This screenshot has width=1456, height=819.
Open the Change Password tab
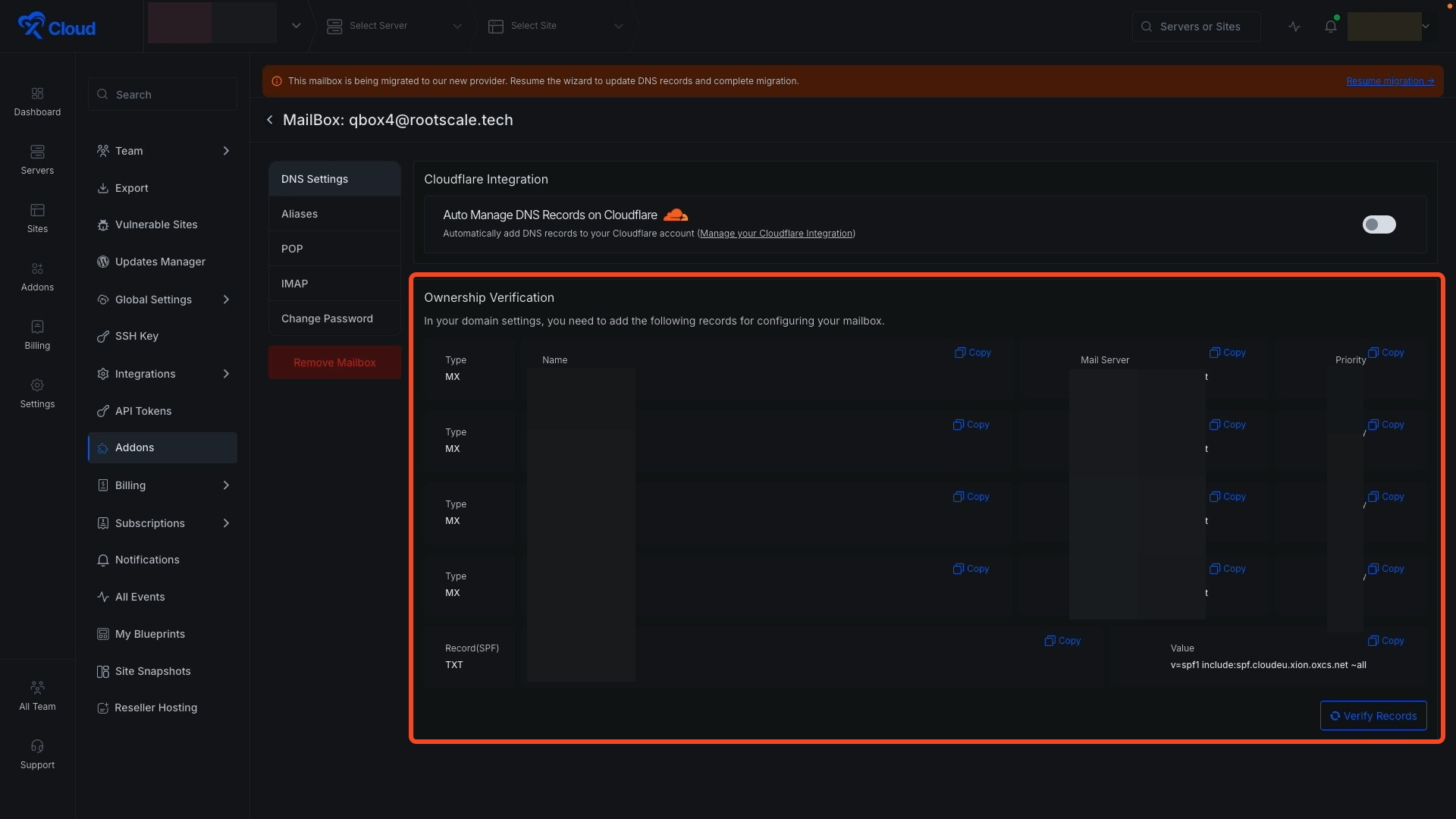[x=334, y=318]
